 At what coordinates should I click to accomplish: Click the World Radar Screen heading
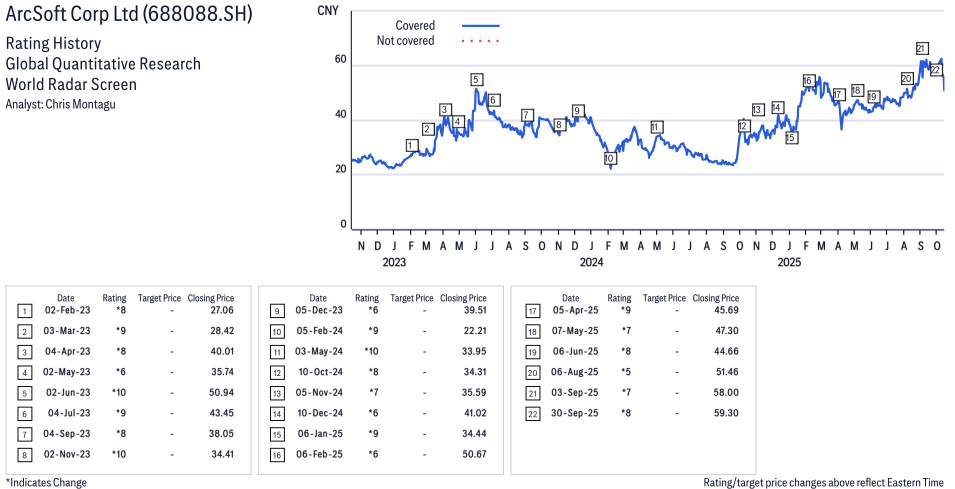pyautogui.click(x=71, y=84)
